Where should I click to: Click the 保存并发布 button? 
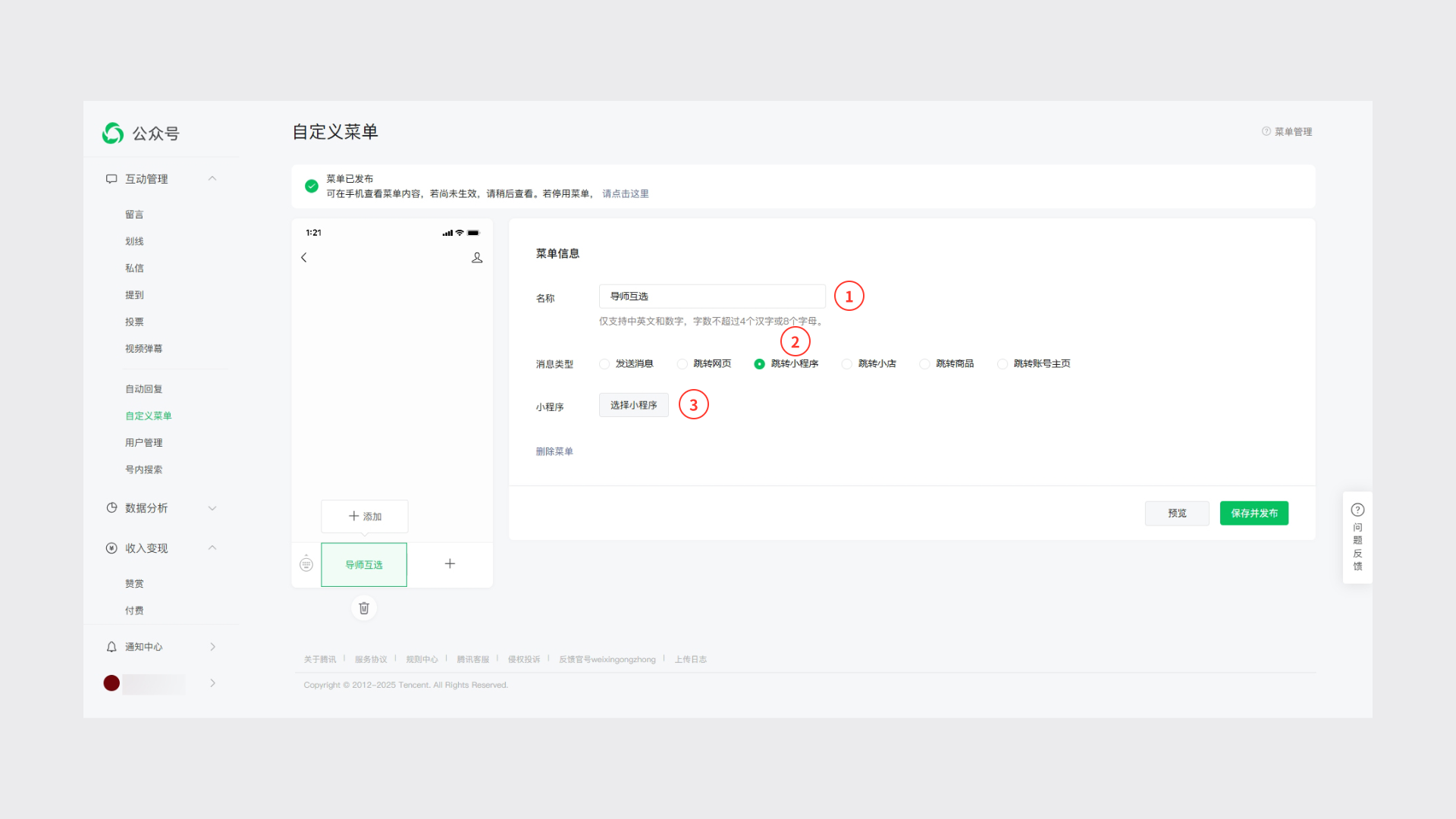[1254, 513]
